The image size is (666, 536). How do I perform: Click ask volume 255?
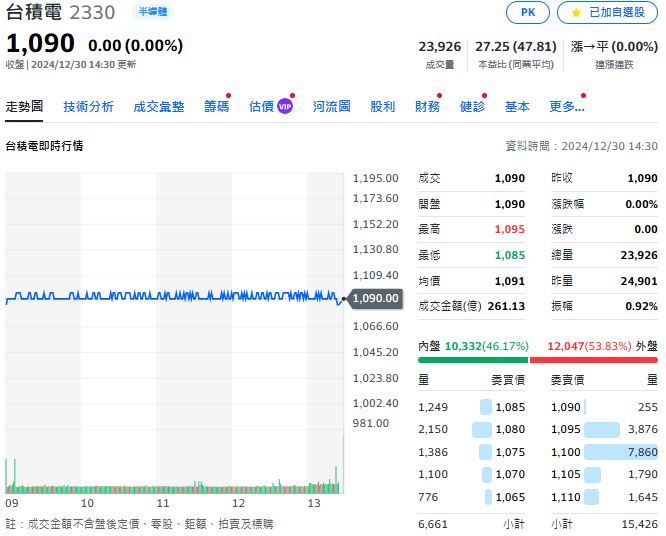(647, 407)
